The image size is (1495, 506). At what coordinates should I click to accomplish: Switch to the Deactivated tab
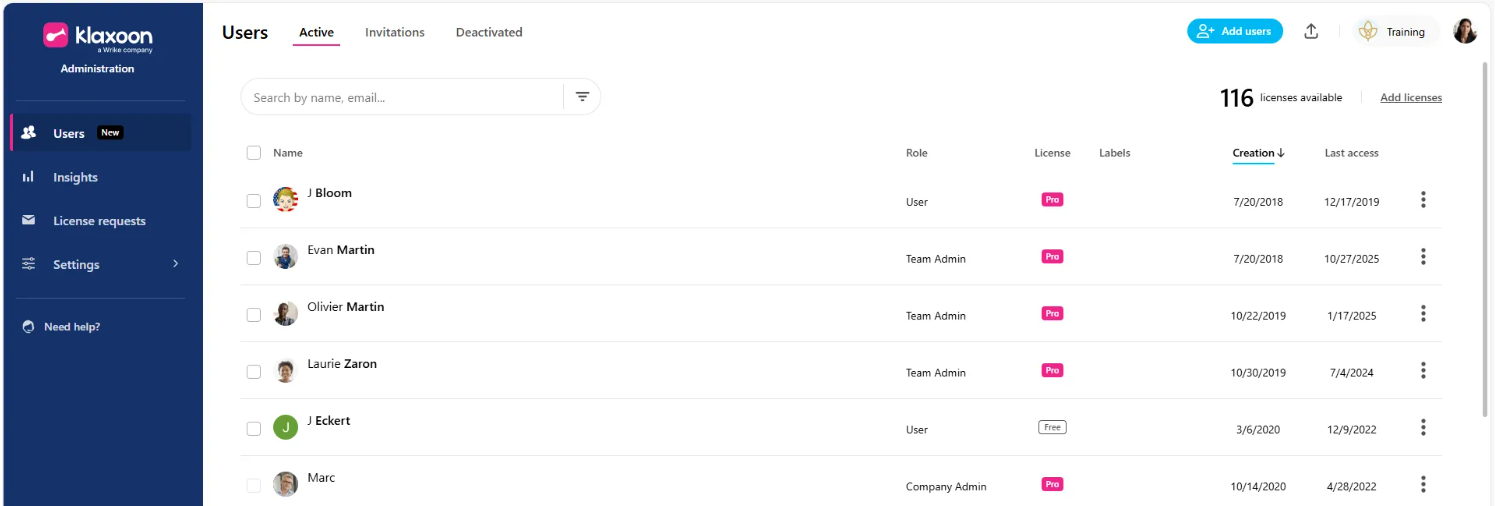click(x=489, y=32)
